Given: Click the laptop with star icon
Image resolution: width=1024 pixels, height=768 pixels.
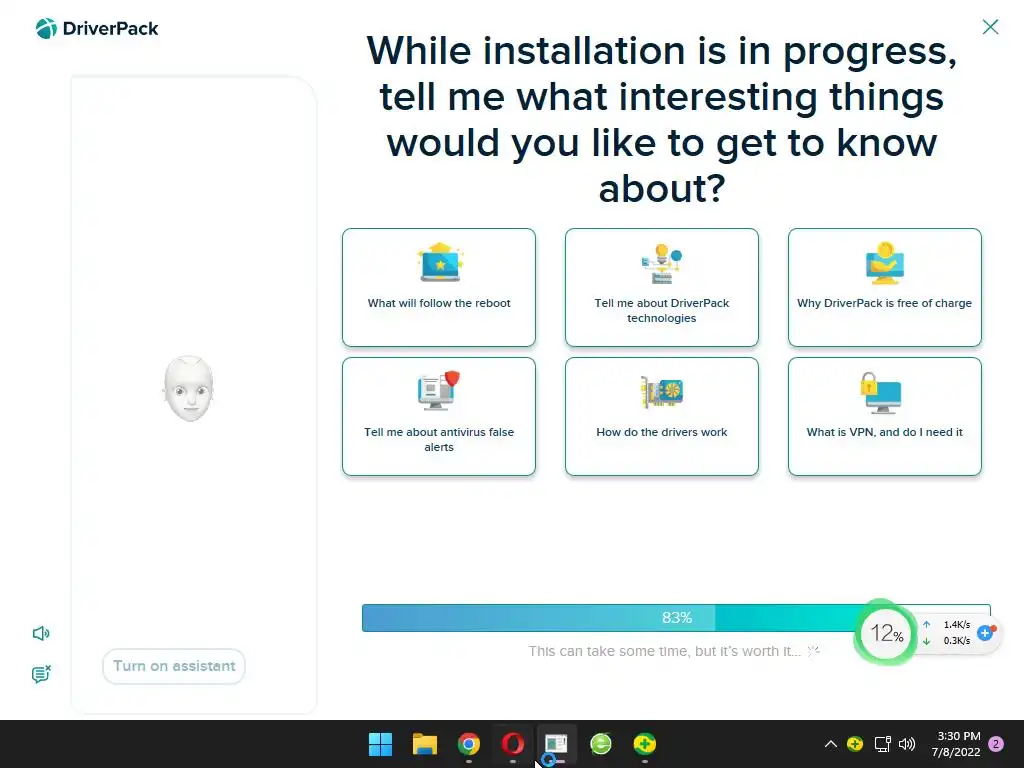Looking at the screenshot, I should (440, 263).
